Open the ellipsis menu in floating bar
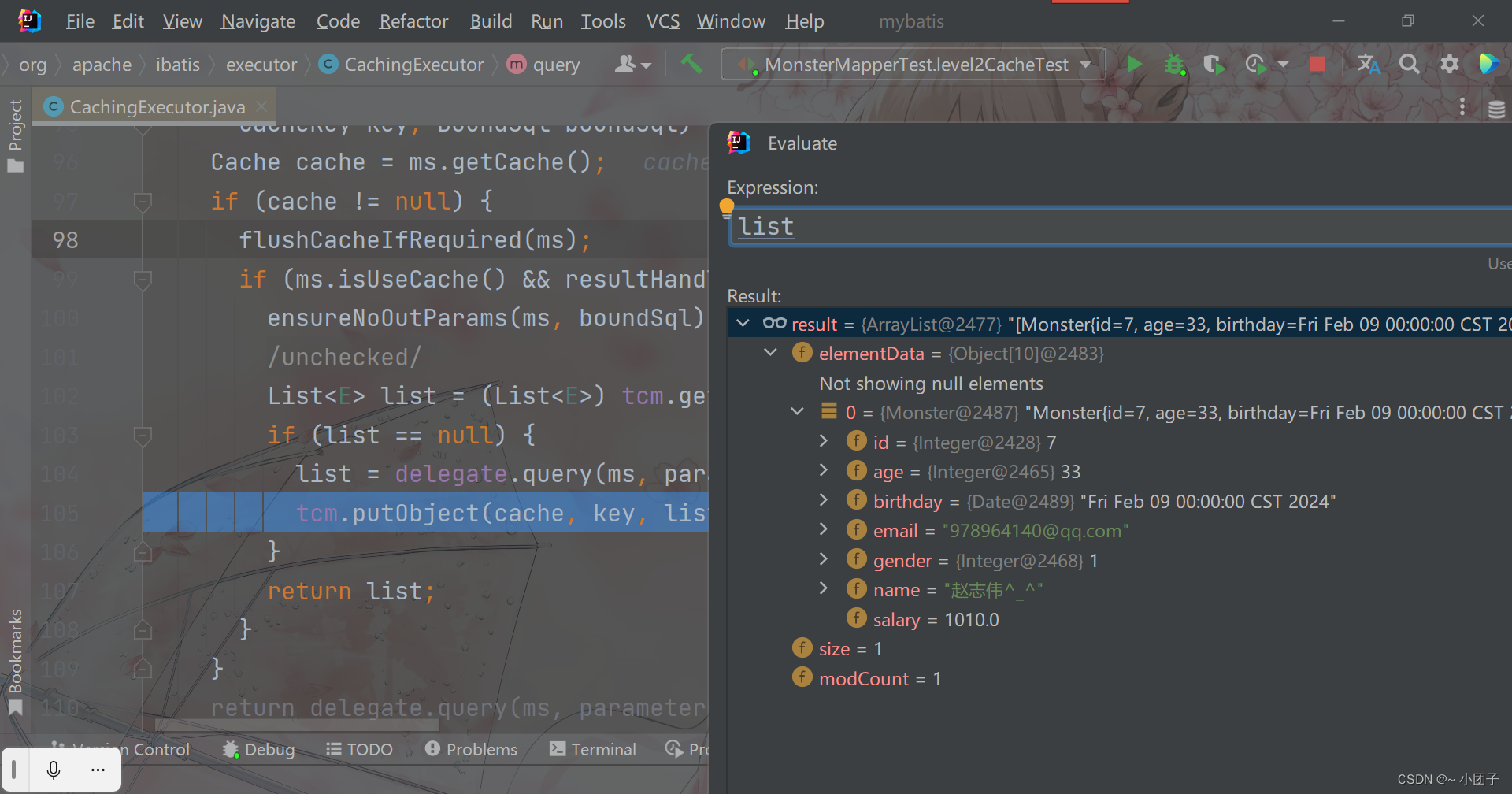Viewport: 1512px width, 794px height. pyautogui.click(x=98, y=770)
